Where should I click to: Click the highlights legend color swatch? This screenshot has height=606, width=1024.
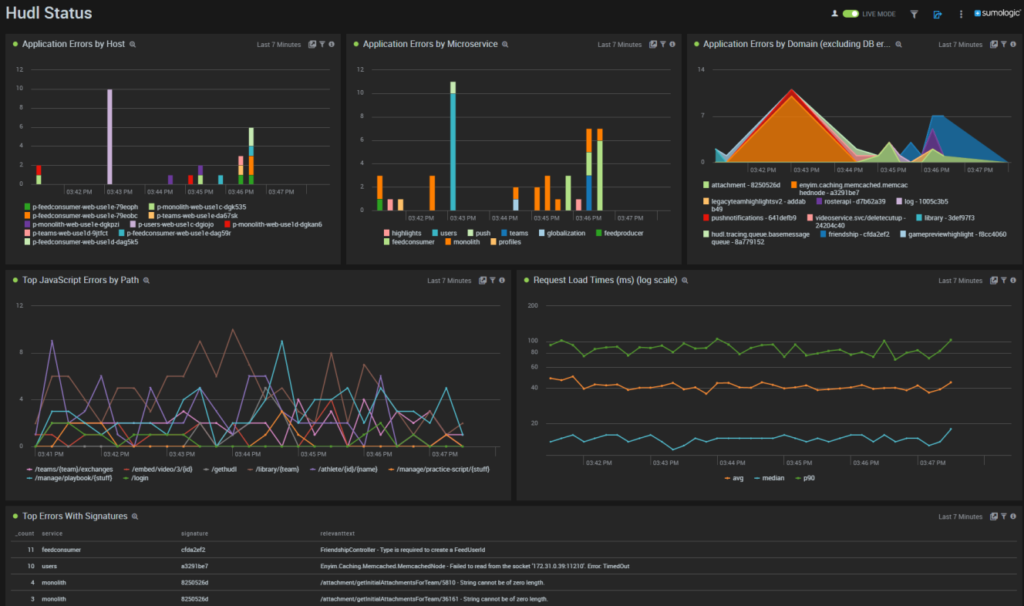point(387,233)
